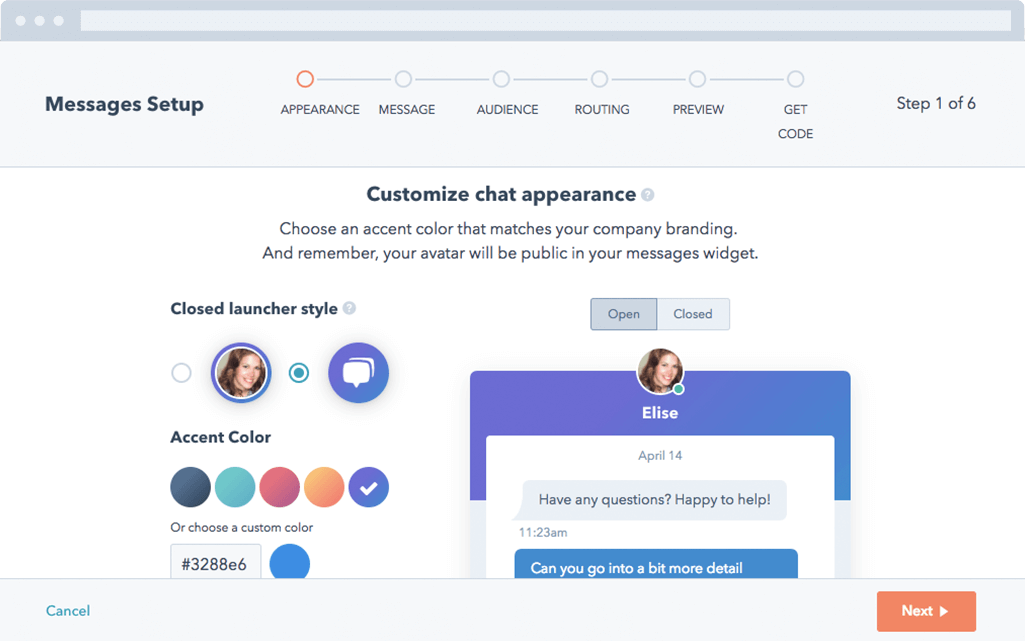
Task: Select the avatar photo launcher style
Action: click(240, 372)
